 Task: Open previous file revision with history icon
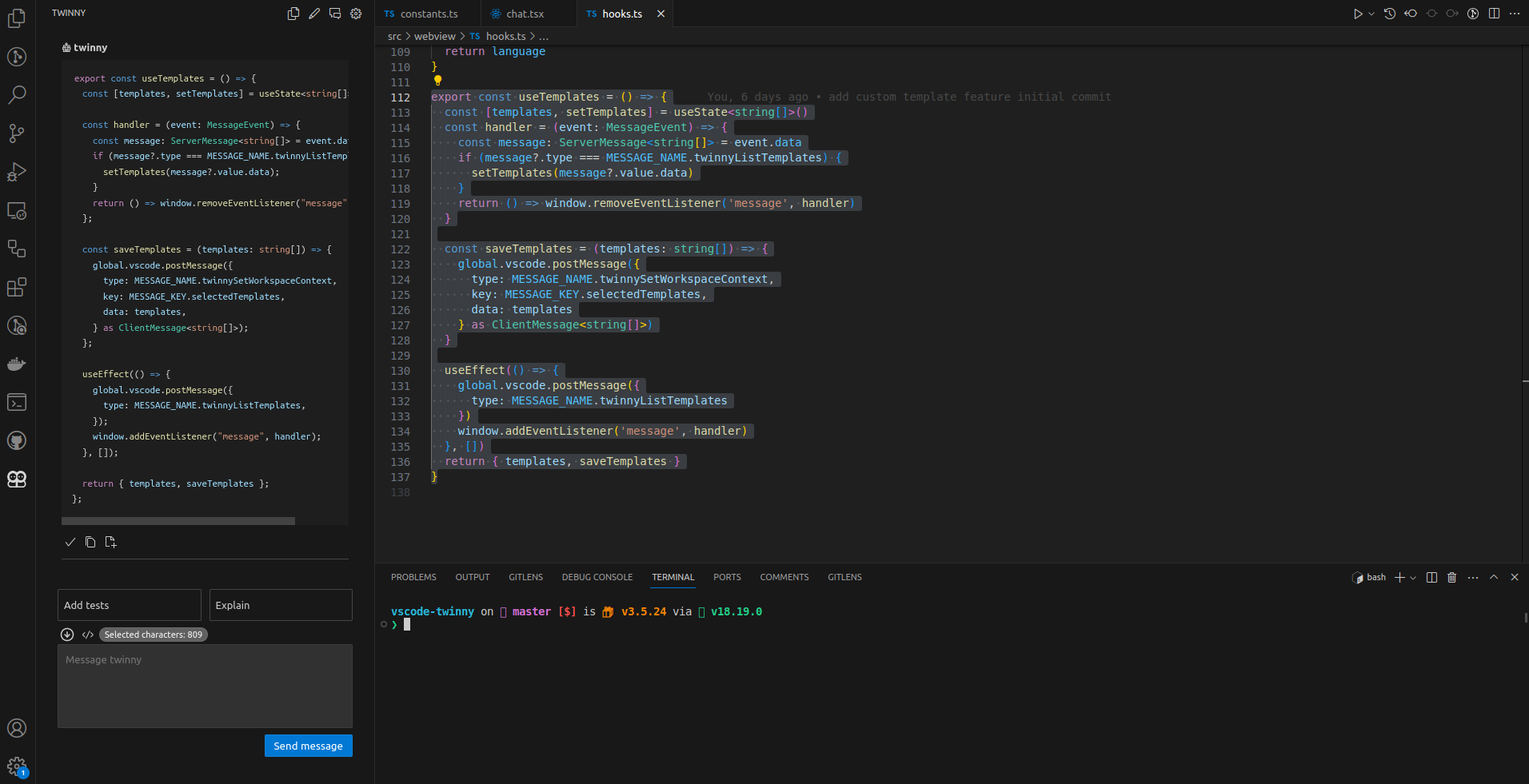(1390, 14)
